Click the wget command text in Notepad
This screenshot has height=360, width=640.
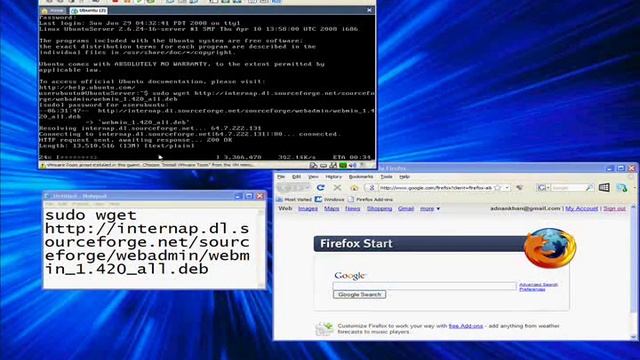click(x=147, y=242)
